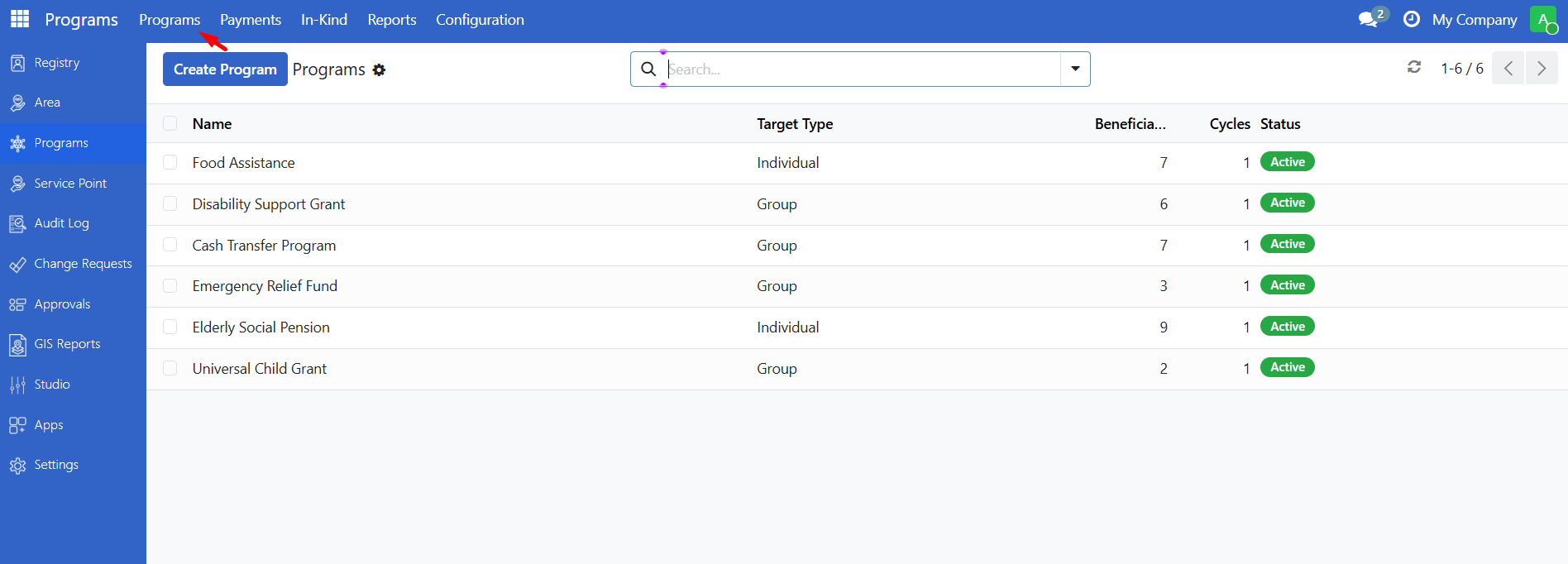Viewport: 1568px width, 564px height.
Task: Open the Configuration menu
Action: click(x=480, y=20)
